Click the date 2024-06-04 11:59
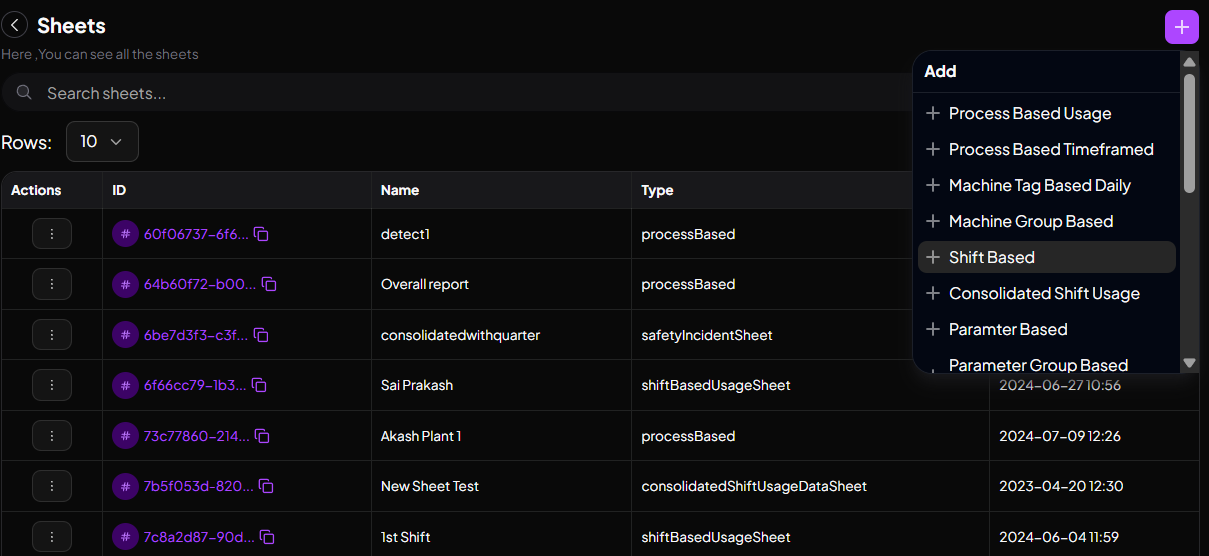This screenshot has width=1209, height=556. 1060,537
